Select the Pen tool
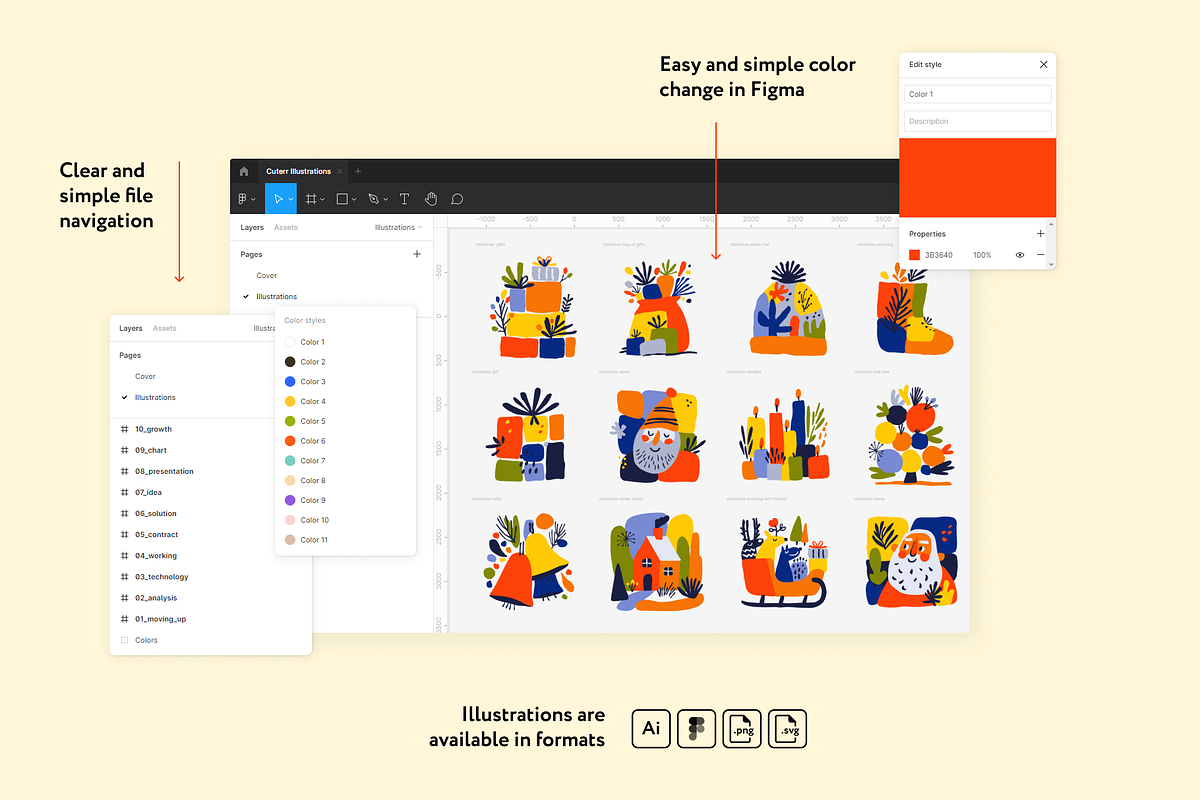 pyautogui.click(x=373, y=199)
